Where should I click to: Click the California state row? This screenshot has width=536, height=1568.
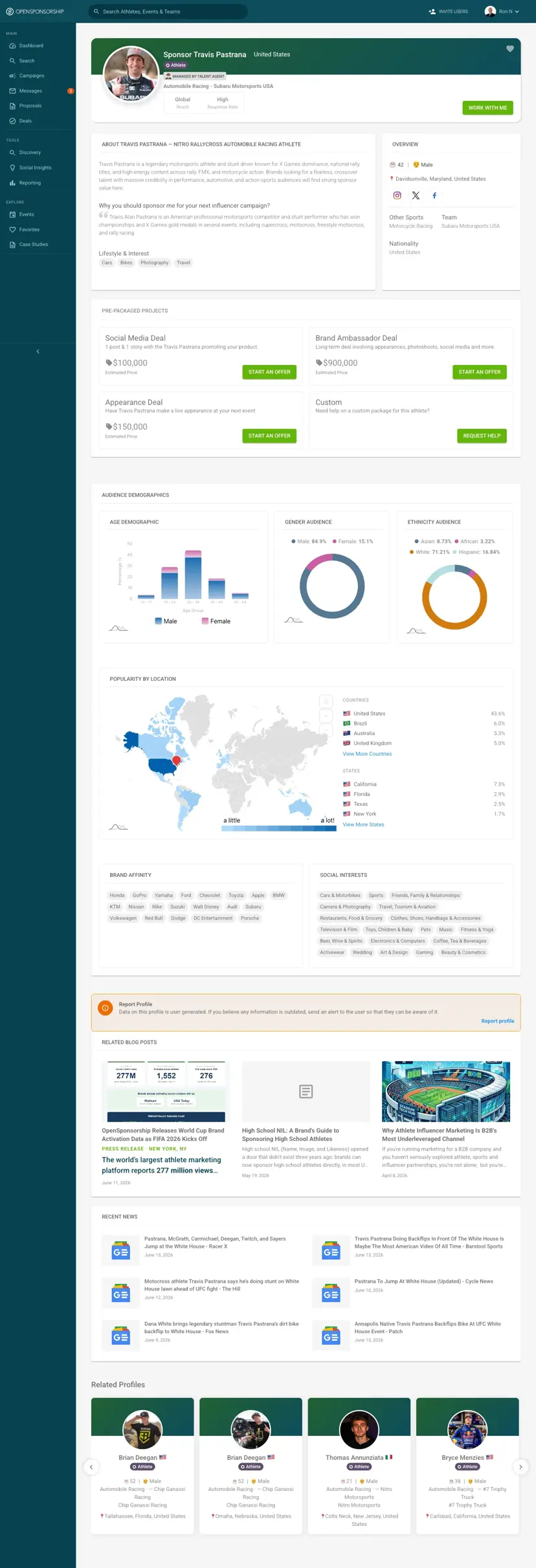[424, 784]
